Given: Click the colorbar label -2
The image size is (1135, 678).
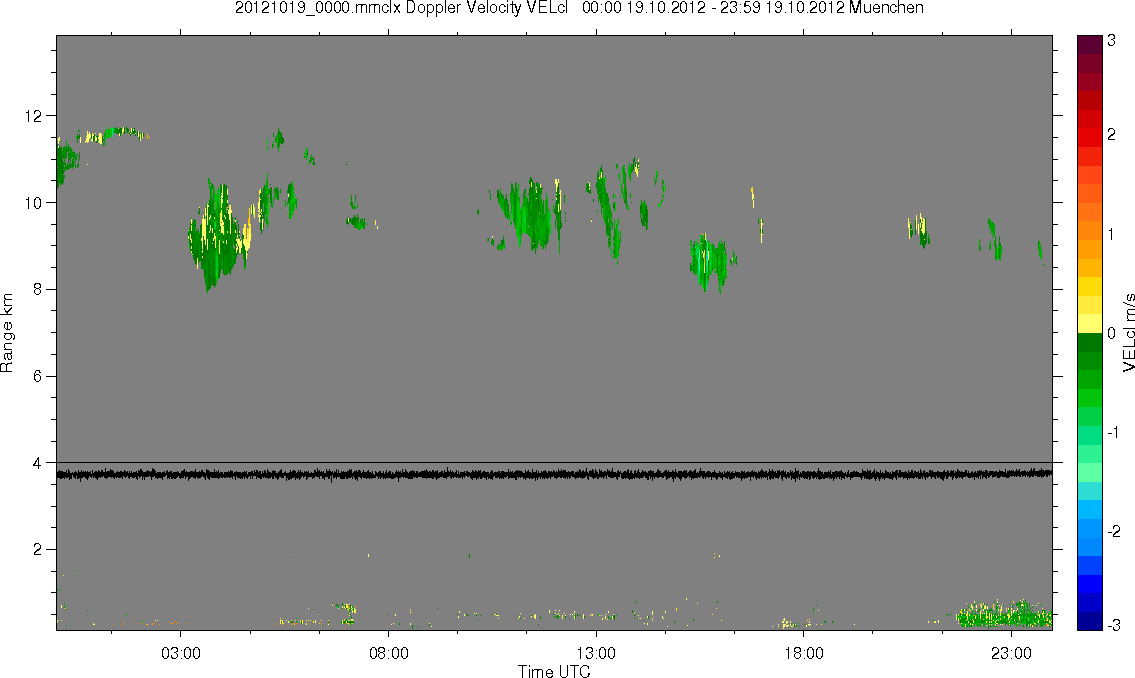Looking at the screenshot, I should point(1114,531).
